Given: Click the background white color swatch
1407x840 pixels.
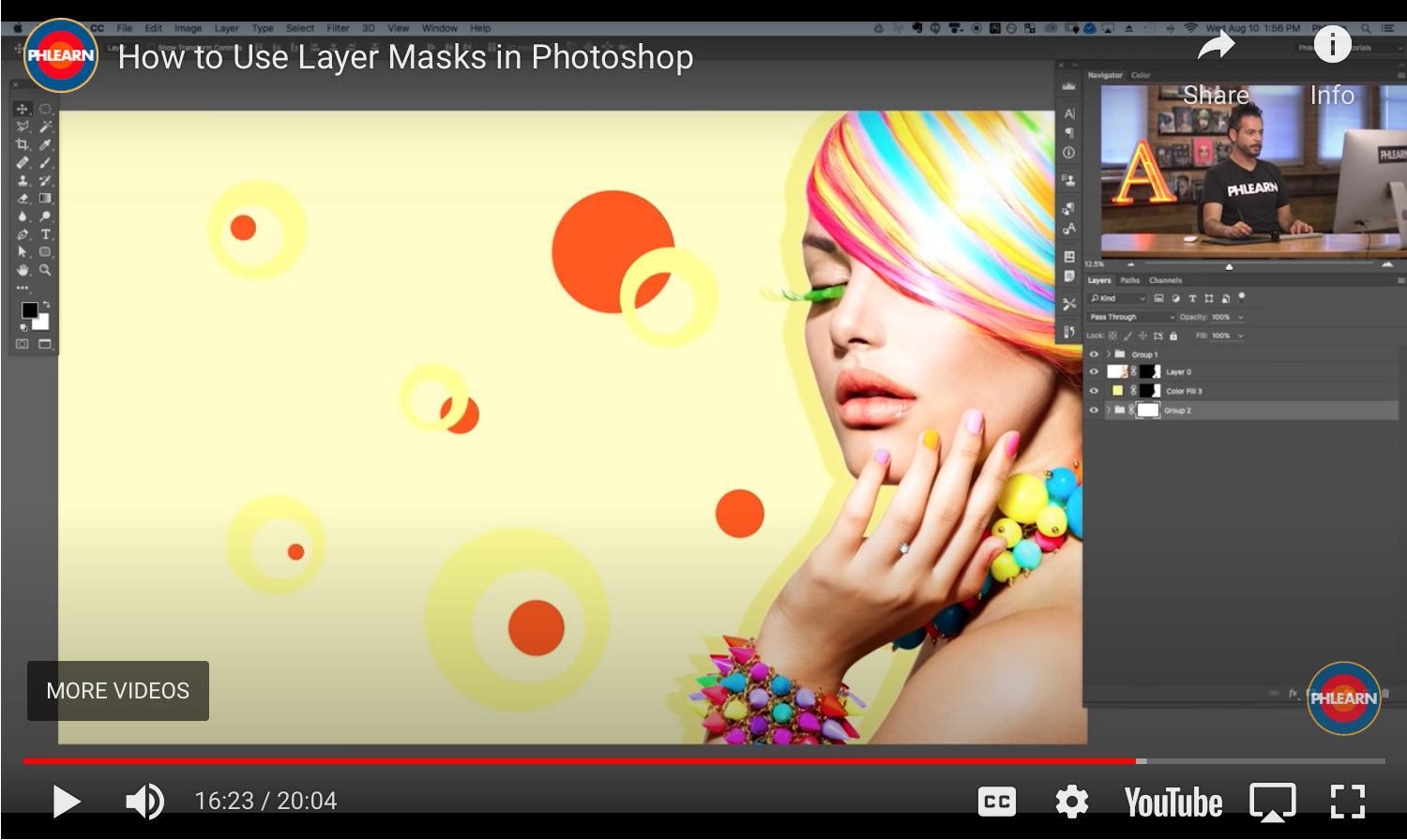Looking at the screenshot, I should coord(42,322).
